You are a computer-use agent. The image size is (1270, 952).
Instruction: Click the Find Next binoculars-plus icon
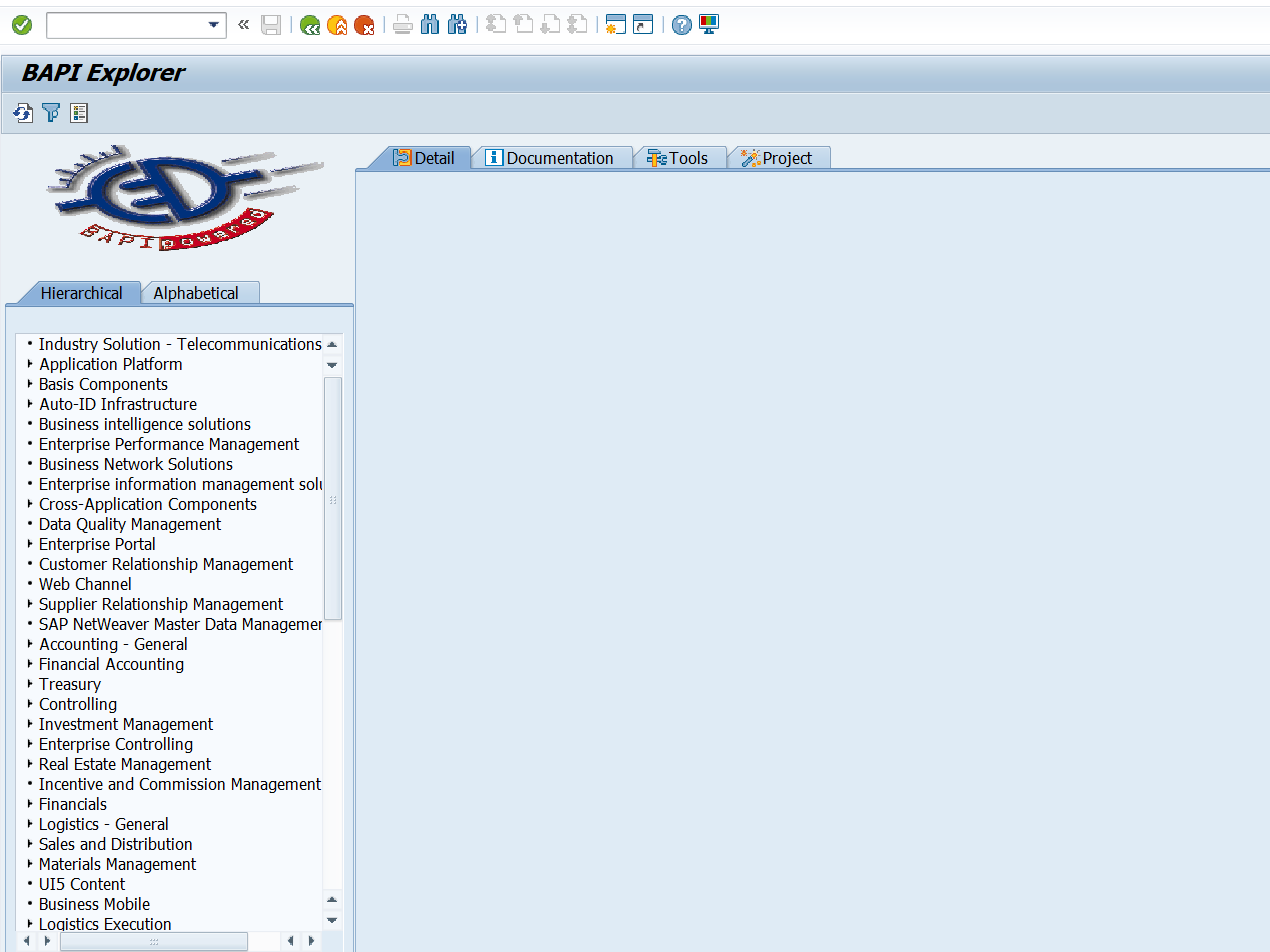pyautogui.click(x=457, y=25)
